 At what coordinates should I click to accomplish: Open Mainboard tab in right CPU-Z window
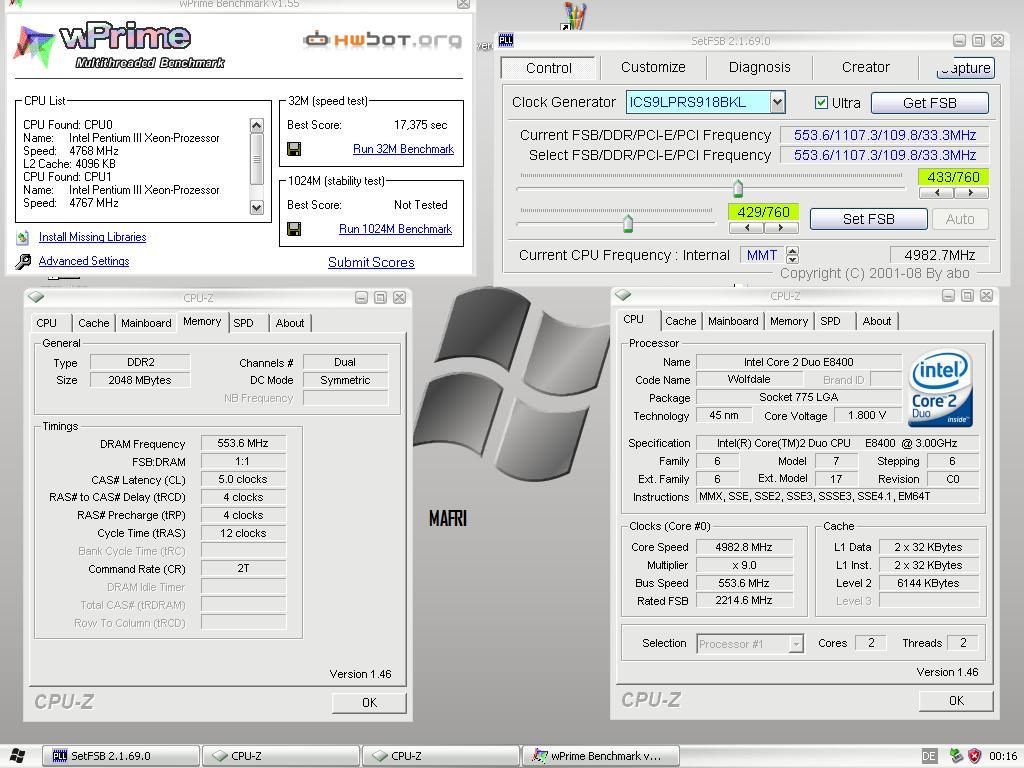[x=733, y=321]
